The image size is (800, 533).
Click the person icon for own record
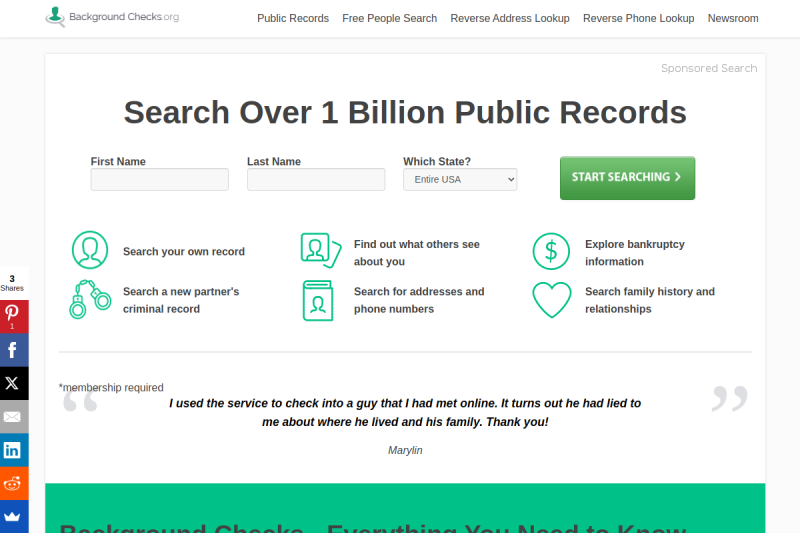pos(90,250)
